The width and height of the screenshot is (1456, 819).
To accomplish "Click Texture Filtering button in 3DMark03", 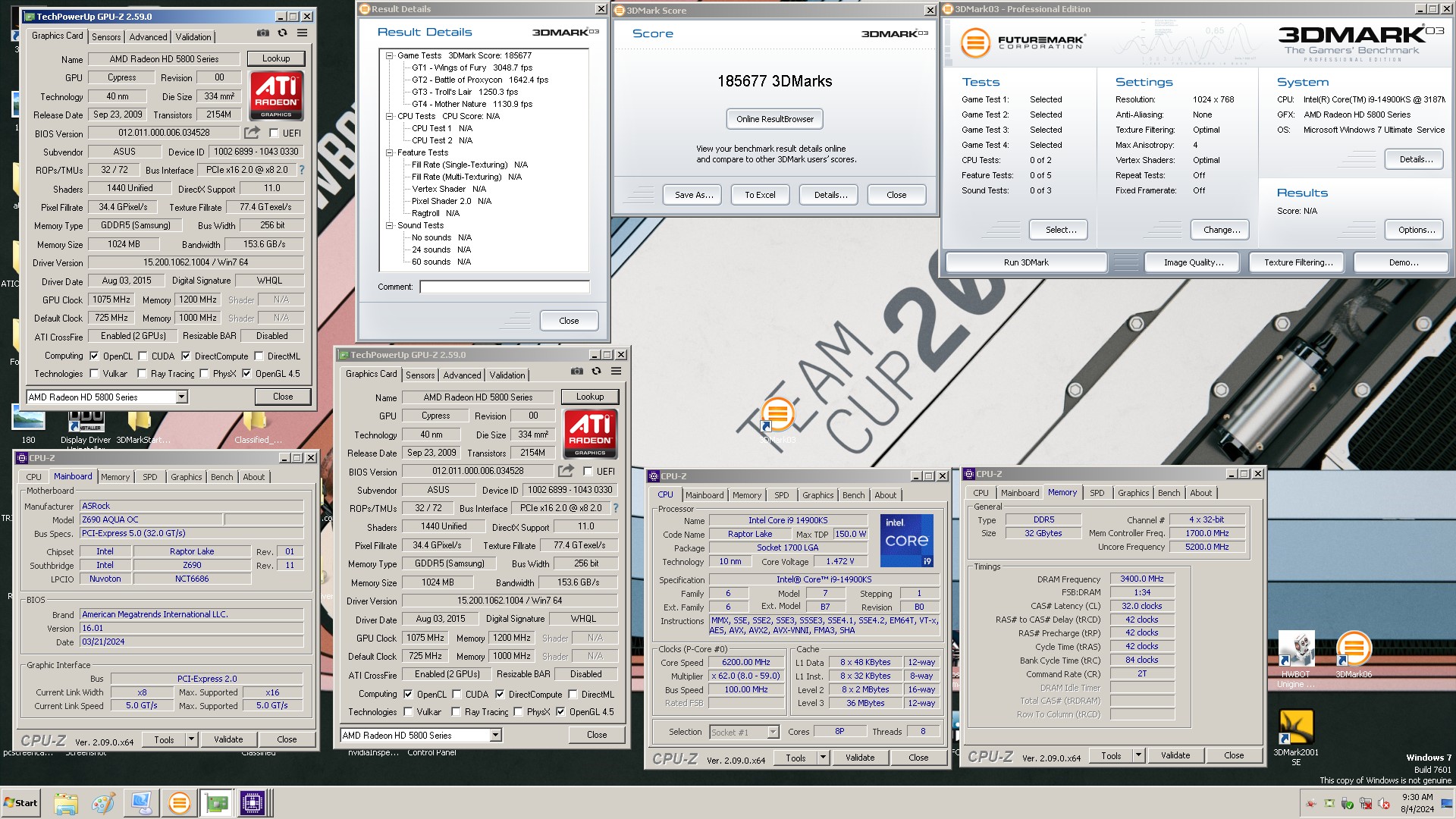I will (x=1298, y=262).
